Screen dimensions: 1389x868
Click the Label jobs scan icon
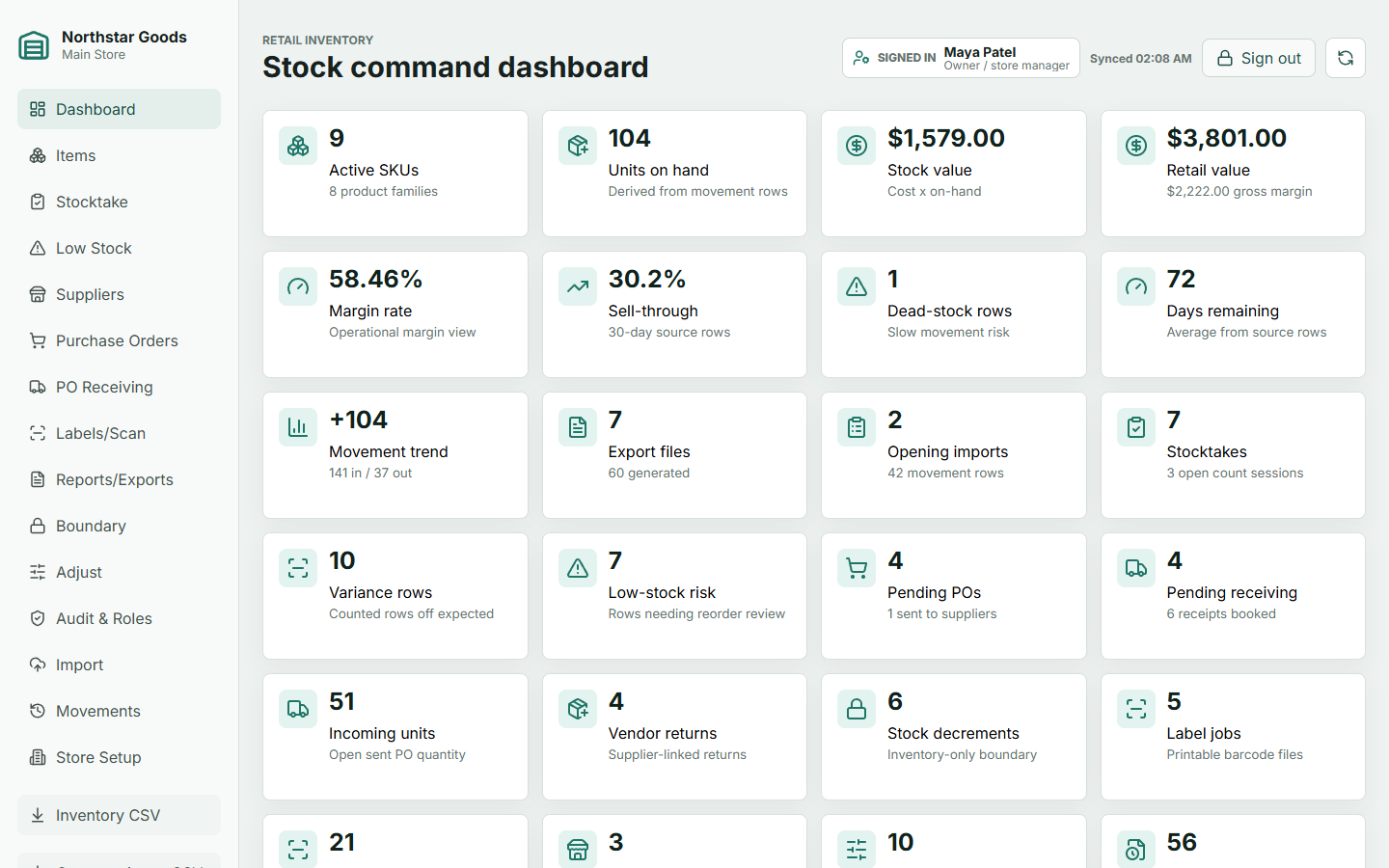pos(1136,709)
